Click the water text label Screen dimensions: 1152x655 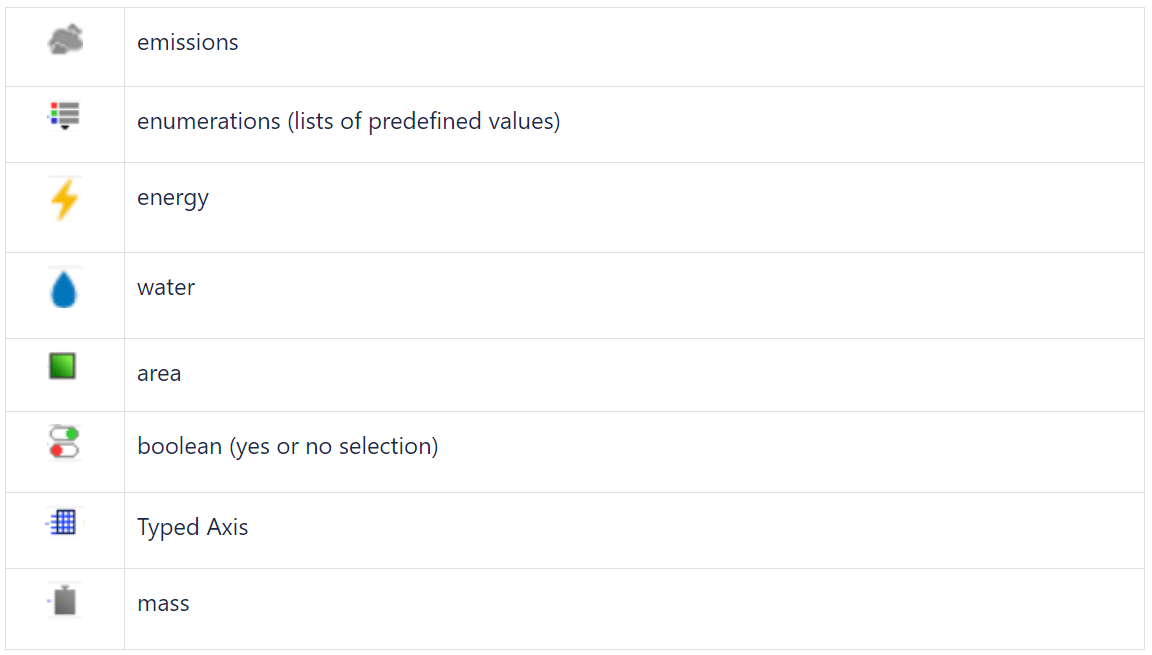tap(166, 287)
